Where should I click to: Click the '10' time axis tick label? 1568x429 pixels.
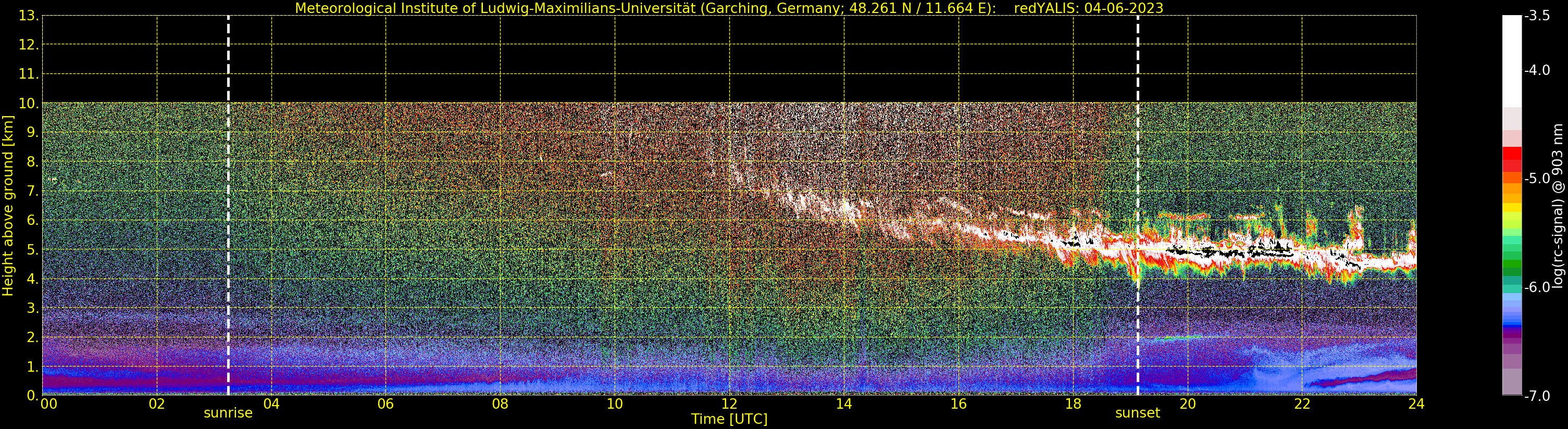pyautogui.click(x=615, y=404)
